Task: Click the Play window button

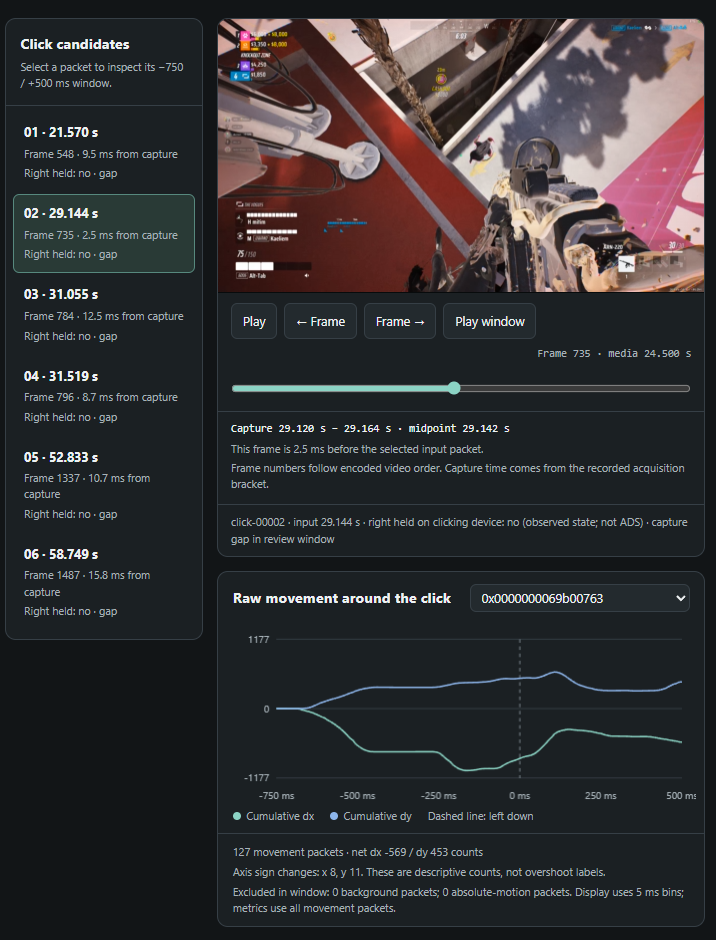Action: [489, 321]
